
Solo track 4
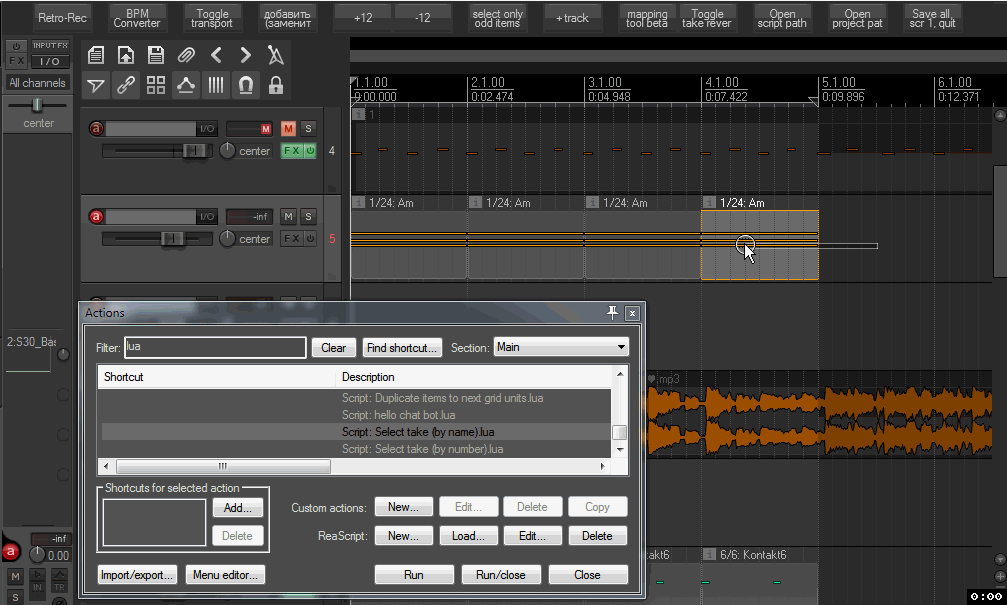[x=308, y=128]
